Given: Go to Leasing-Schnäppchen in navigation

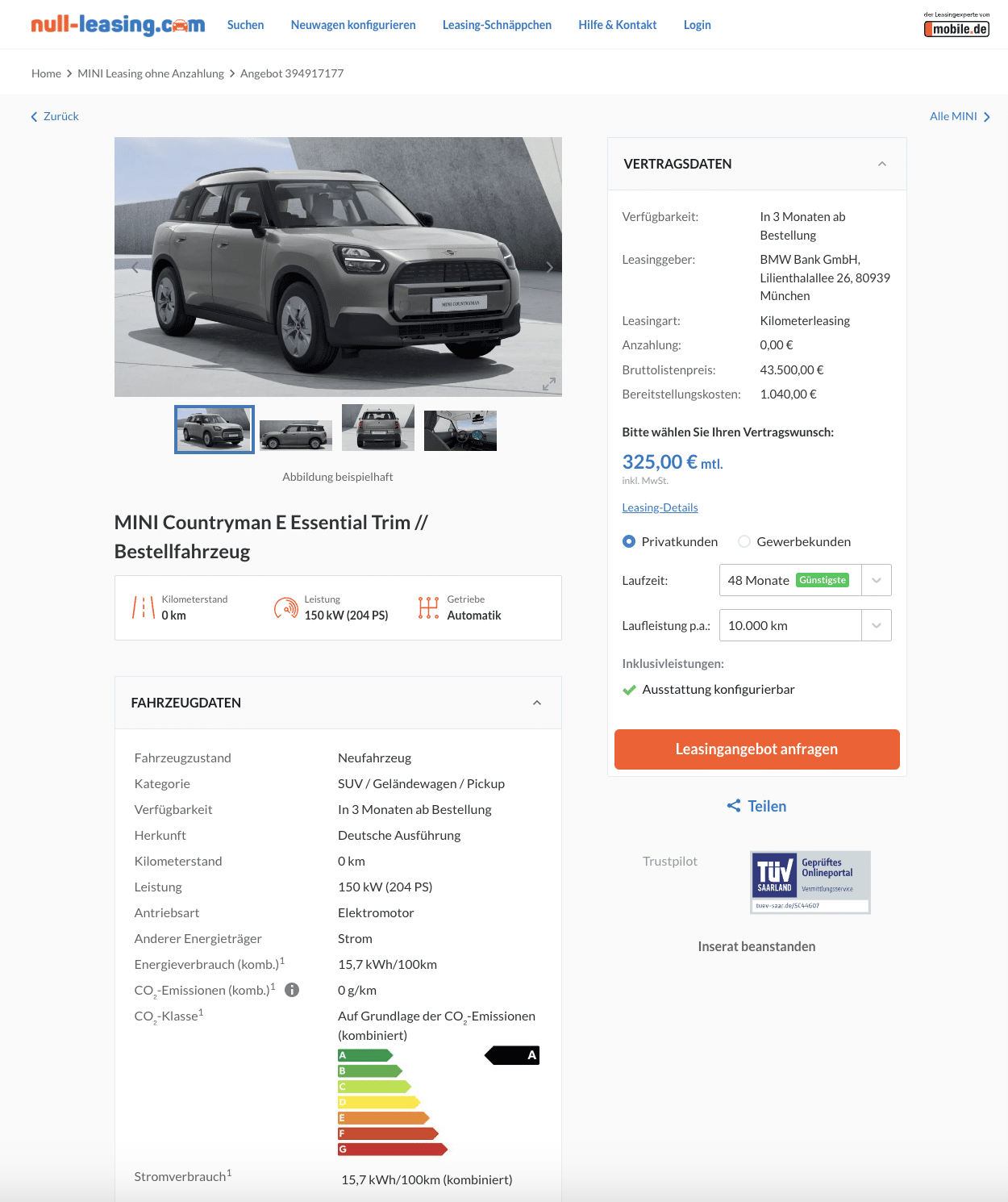Looking at the screenshot, I should (497, 25).
